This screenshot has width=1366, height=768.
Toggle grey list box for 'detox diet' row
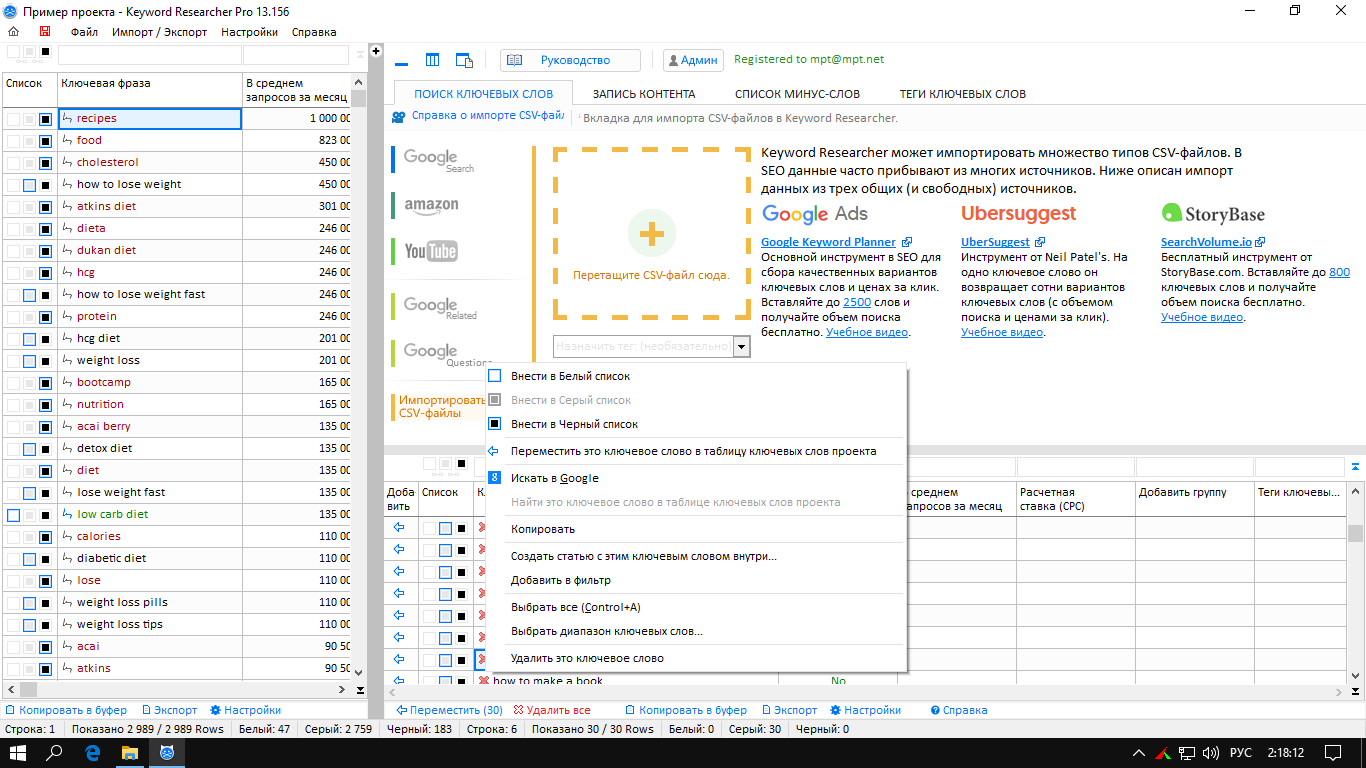(x=29, y=448)
